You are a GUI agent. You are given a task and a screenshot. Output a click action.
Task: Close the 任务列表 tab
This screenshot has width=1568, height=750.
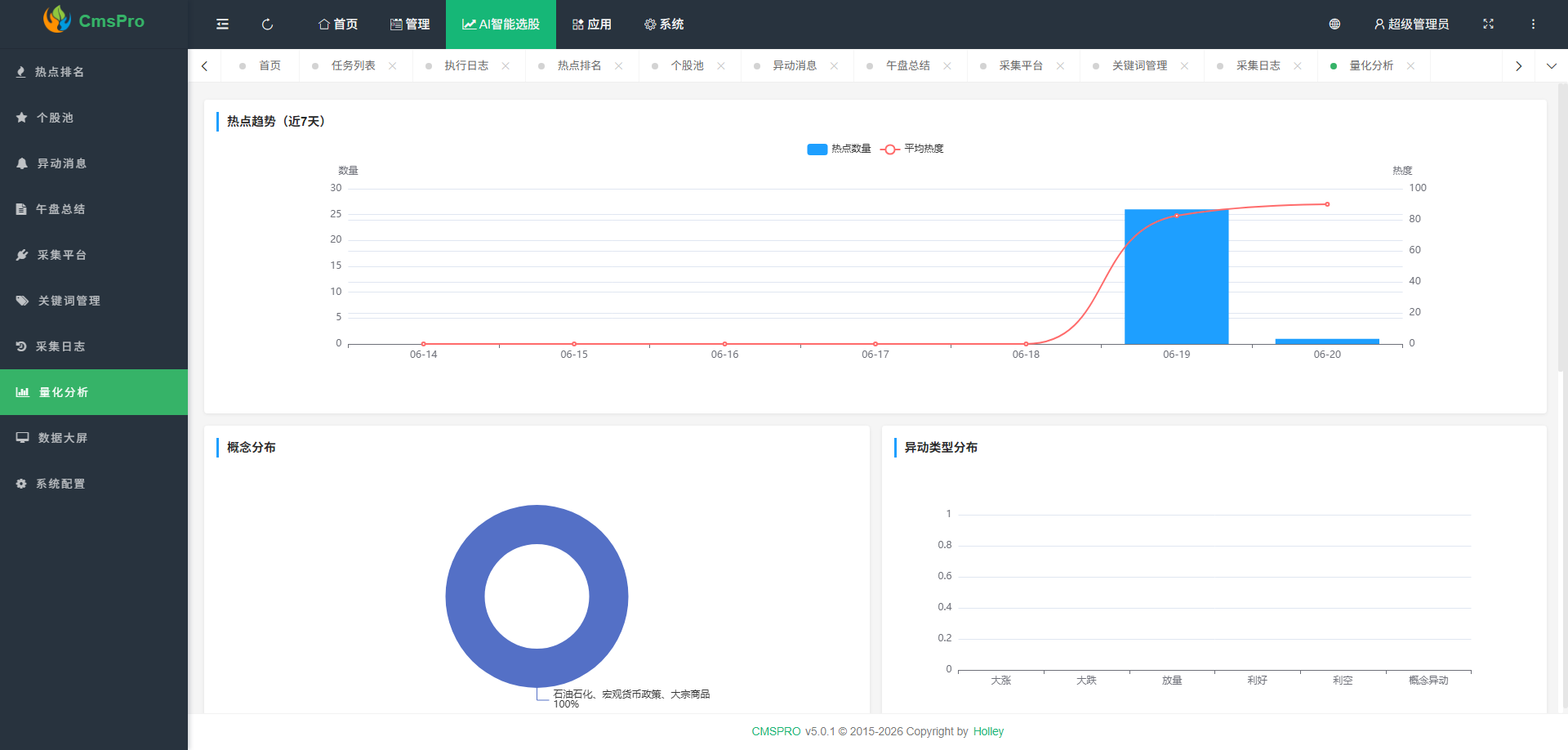pyautogui.click(x=393, y=66)
